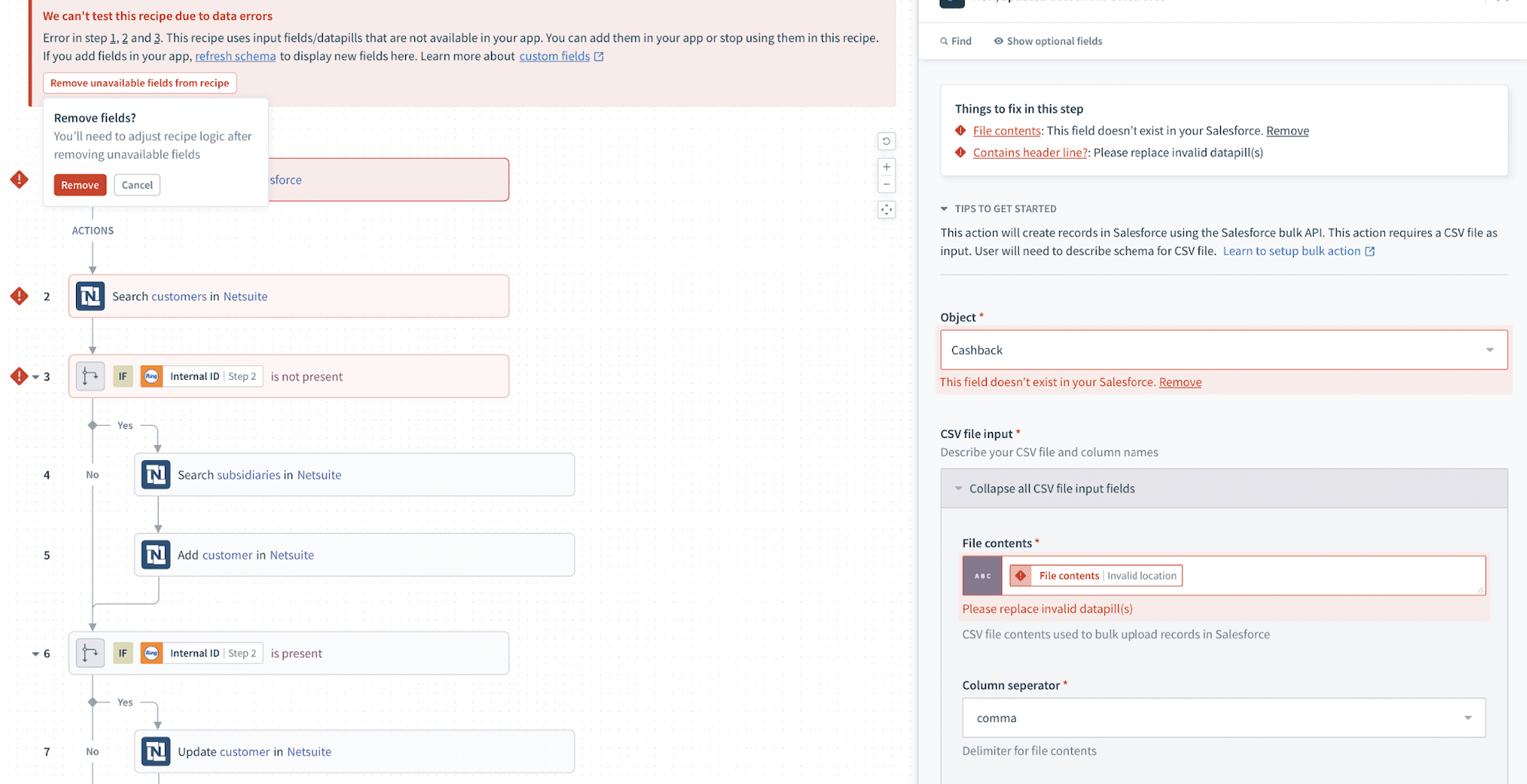Click the refresh schema link

click(x=235, y=56)
